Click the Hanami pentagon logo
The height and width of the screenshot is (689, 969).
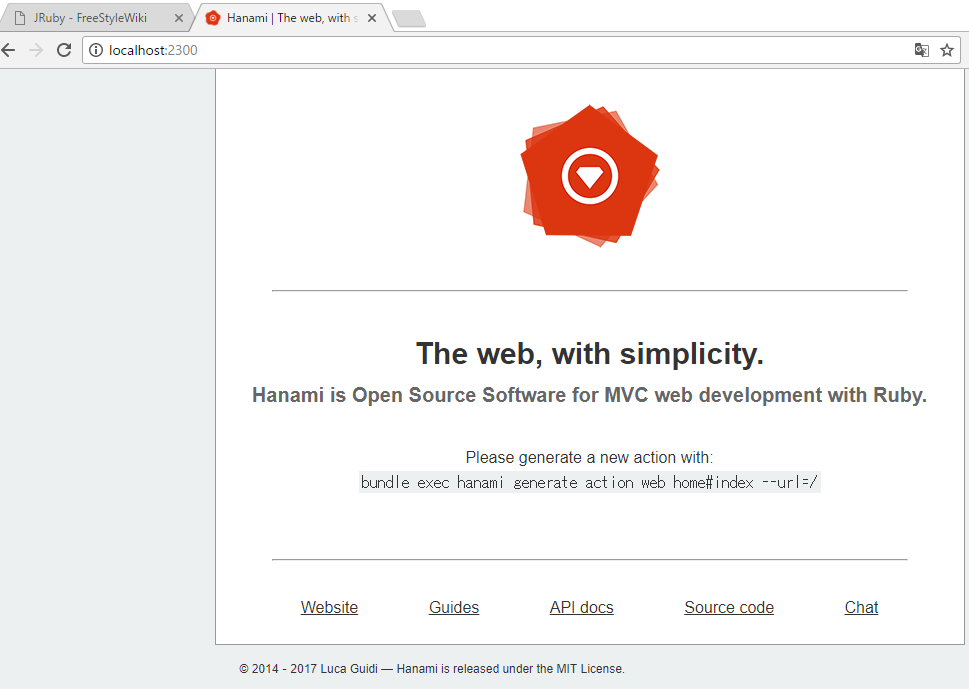pyautogui.click(x=590, y=176)
